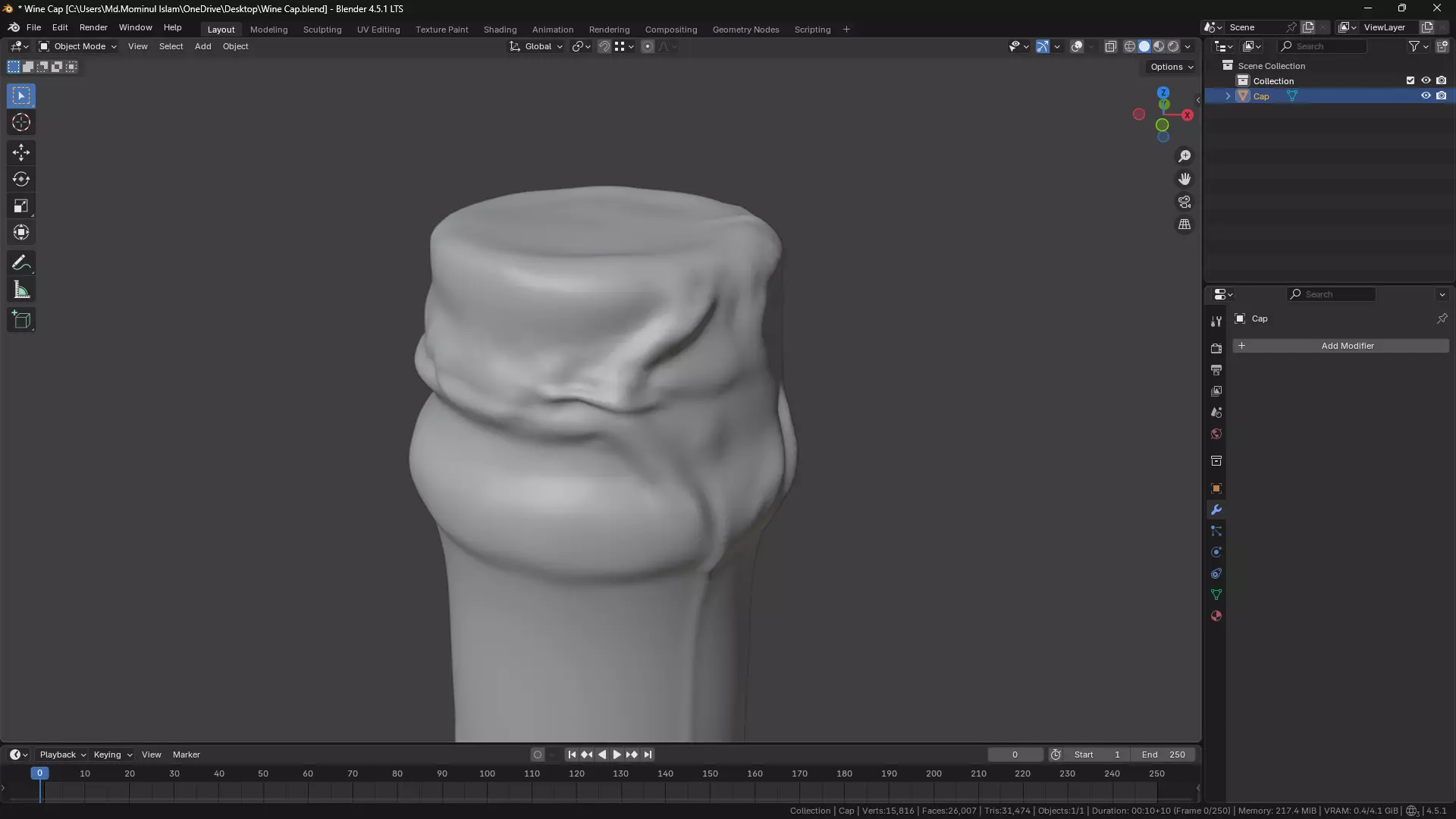This screenshot has height=819, width=1456.
Task: Open the timeline Marker menu
Action: [x=186, y=755]
